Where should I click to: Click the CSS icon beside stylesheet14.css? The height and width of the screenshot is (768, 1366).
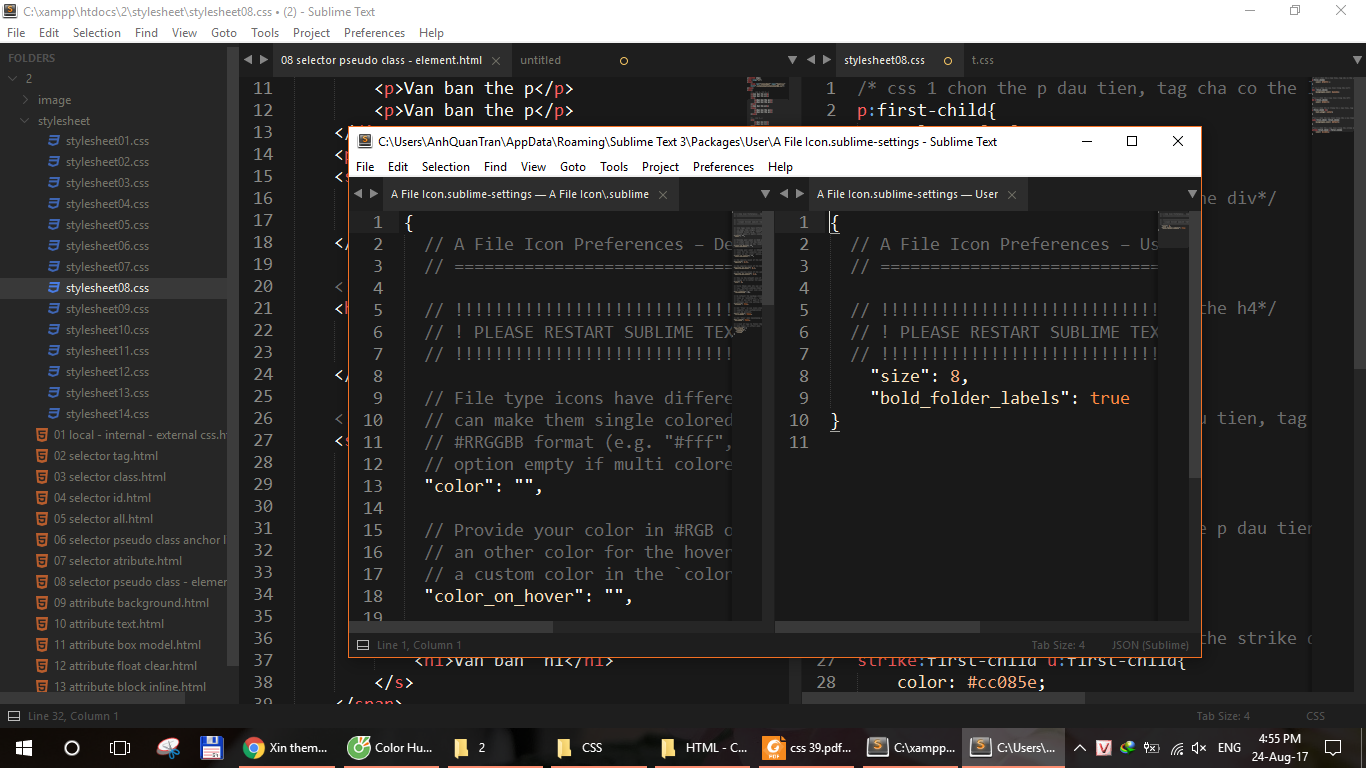55,414
